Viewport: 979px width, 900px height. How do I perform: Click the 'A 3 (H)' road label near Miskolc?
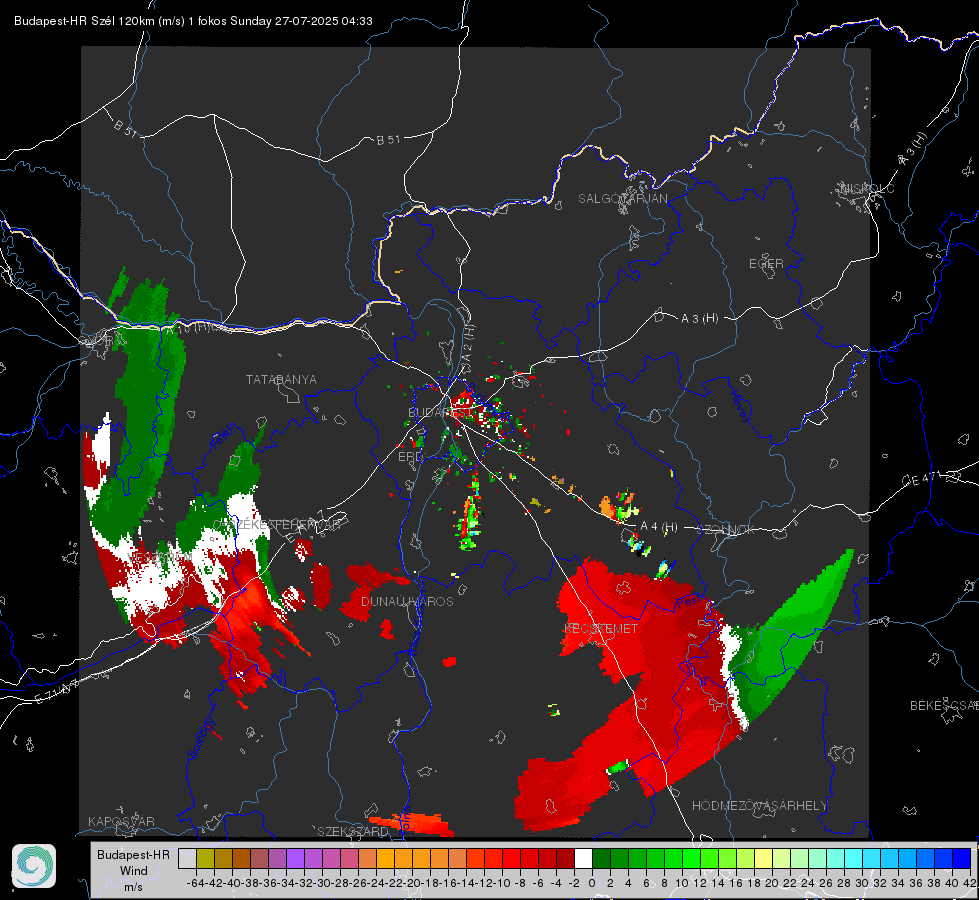[x=913, y=149]
